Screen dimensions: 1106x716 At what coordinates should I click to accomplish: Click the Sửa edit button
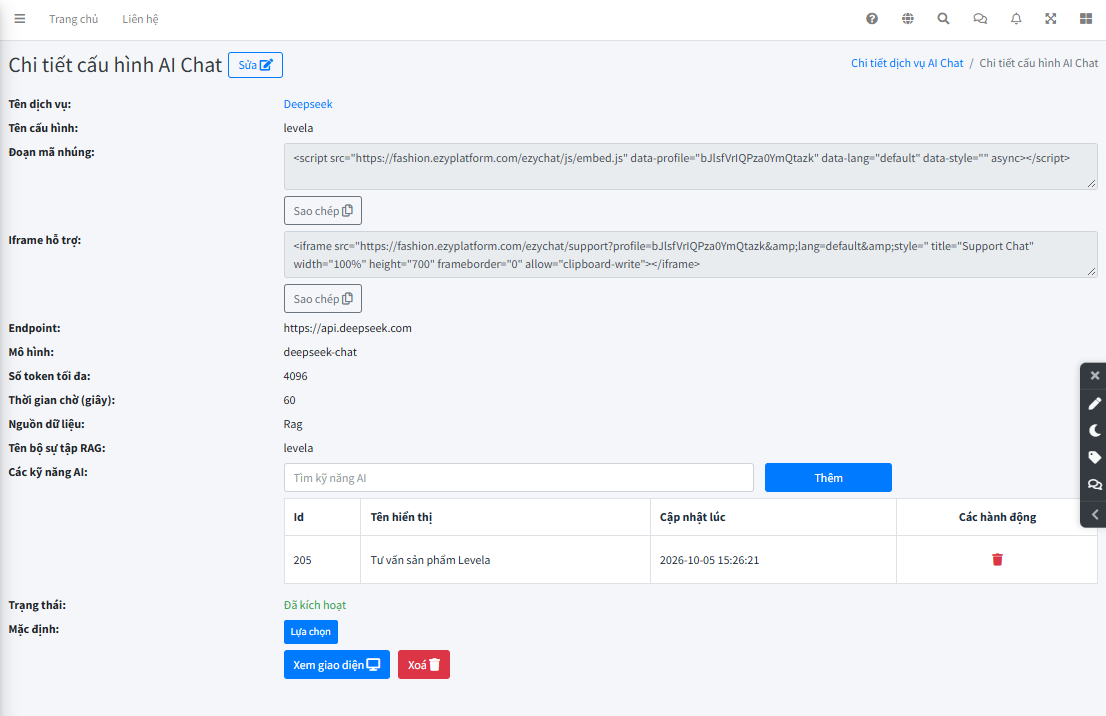pos(255,65)
